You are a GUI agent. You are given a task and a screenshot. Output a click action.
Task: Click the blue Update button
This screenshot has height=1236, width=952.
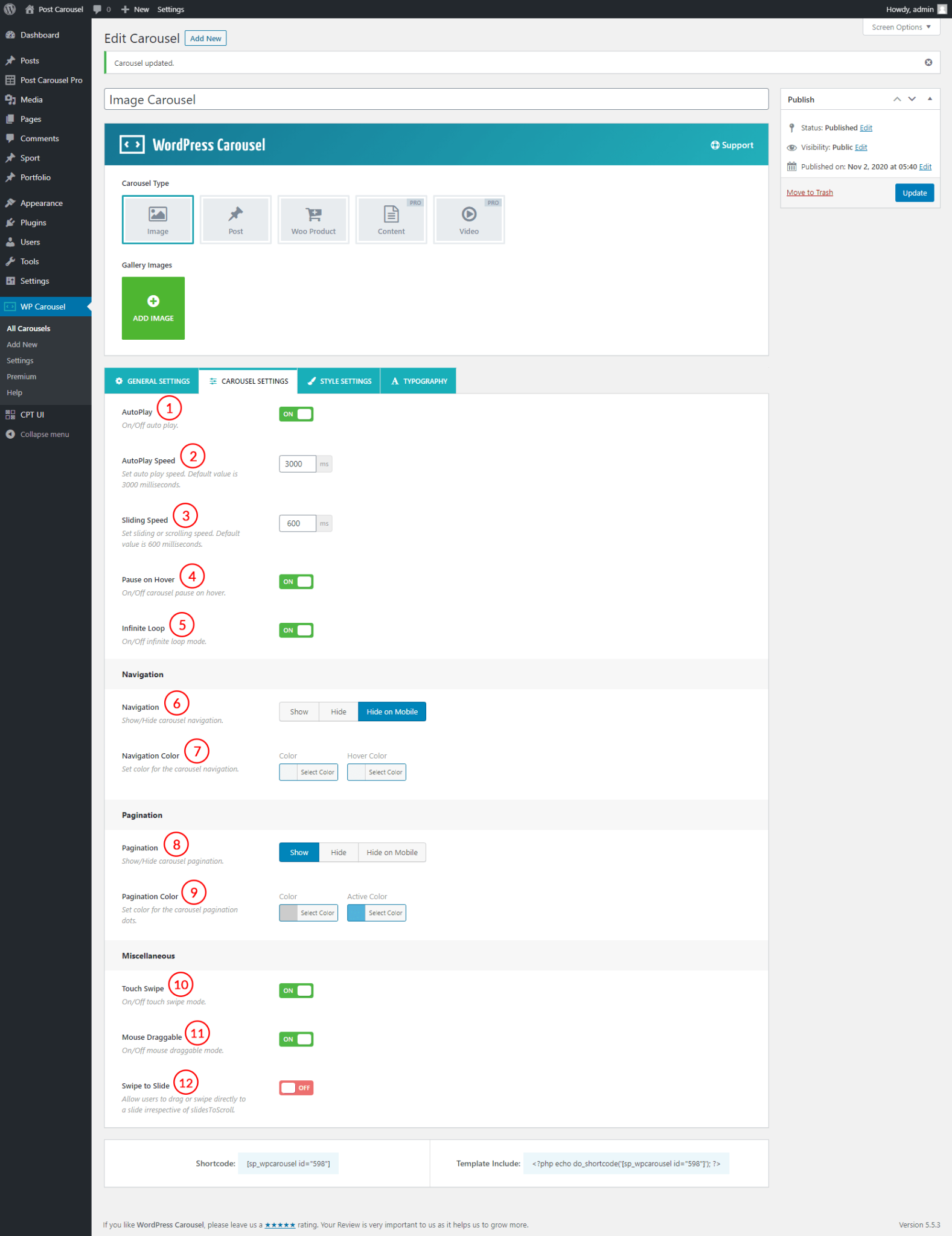[x=914, y=193]
